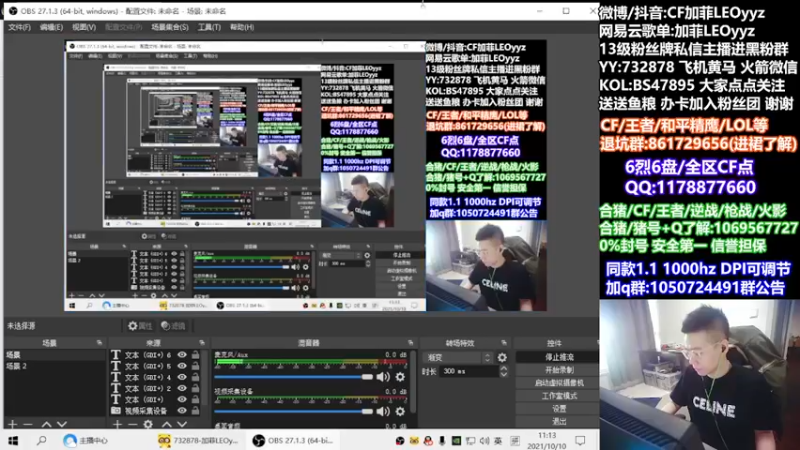The width and height of the screenshot is (800, 450).
Task: Click the 退出 exit button
Action: pos(559,421)
